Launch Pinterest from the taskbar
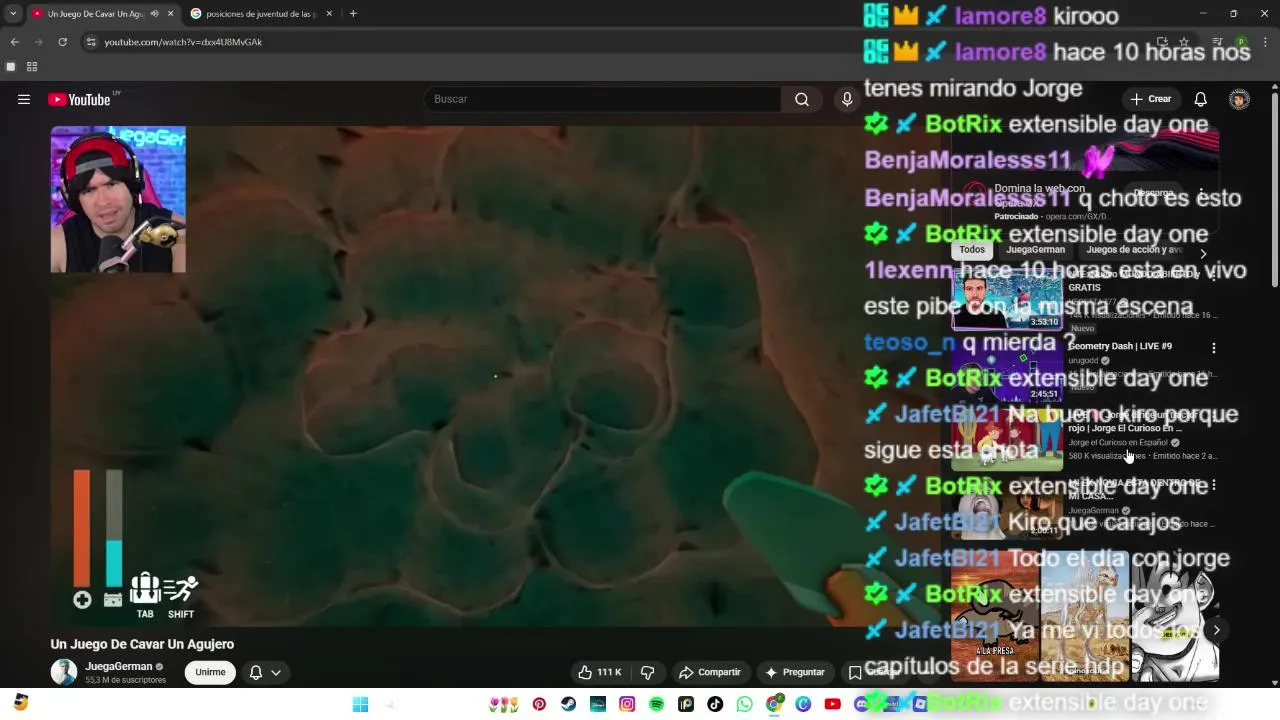The width and height of the screenshot is (1280, 720). tap(539, 704)
